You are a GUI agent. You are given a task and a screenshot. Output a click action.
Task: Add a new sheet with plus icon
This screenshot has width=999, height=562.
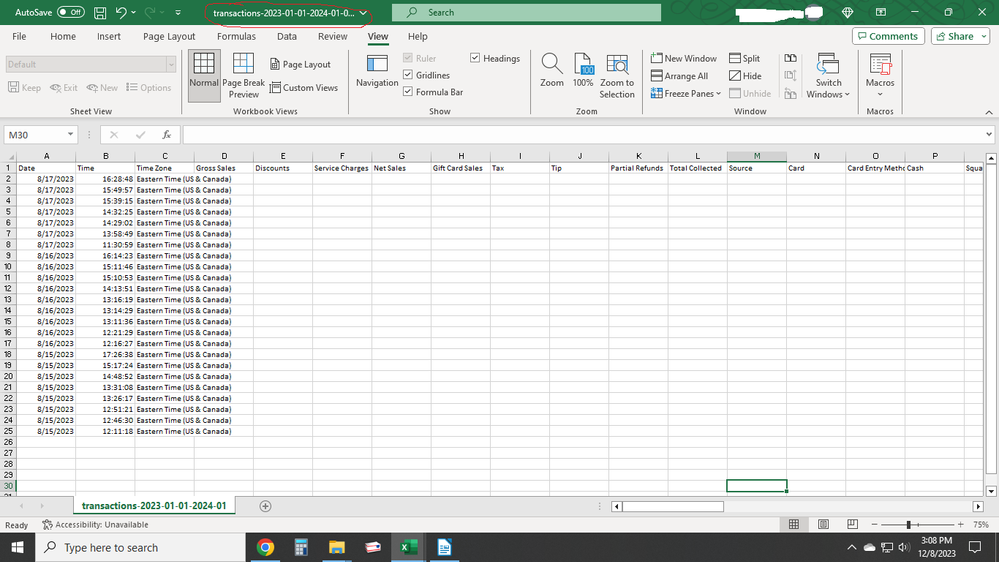266,506
